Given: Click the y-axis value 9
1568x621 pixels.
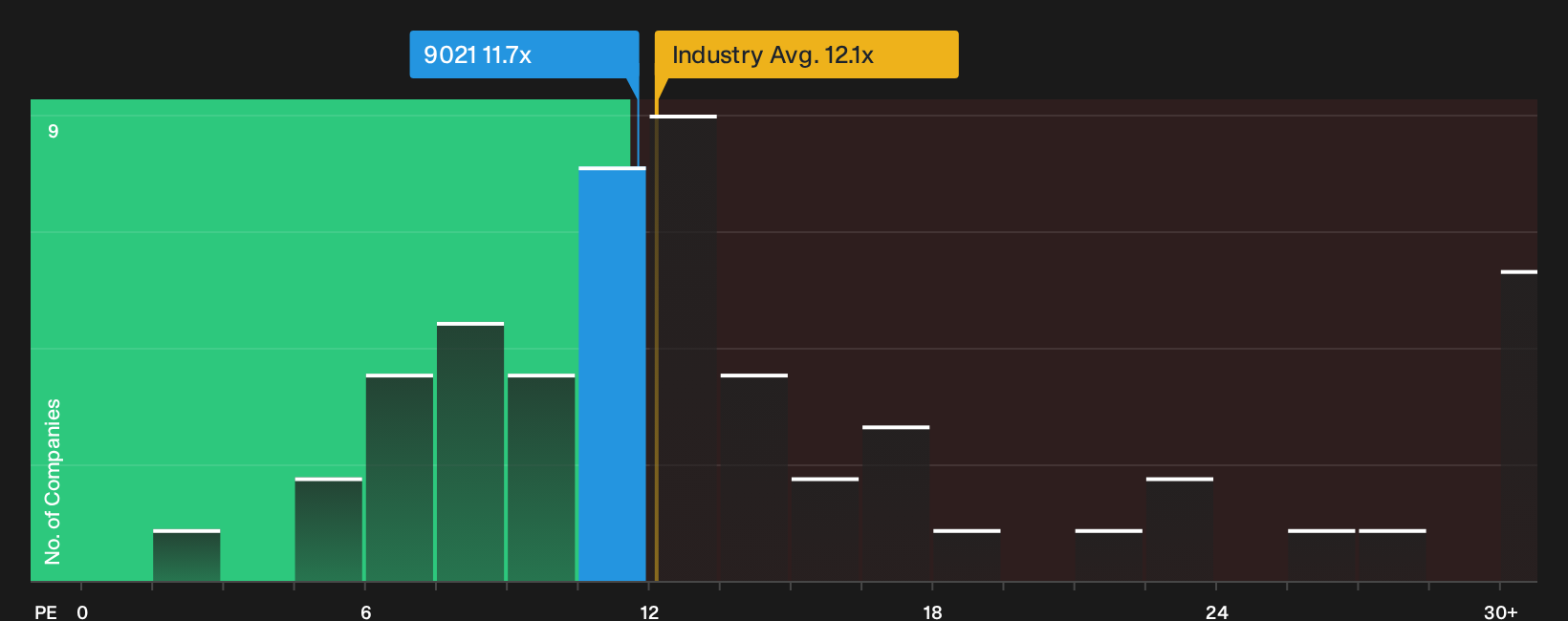Looking at the screenshot, I should click(54, 131).
